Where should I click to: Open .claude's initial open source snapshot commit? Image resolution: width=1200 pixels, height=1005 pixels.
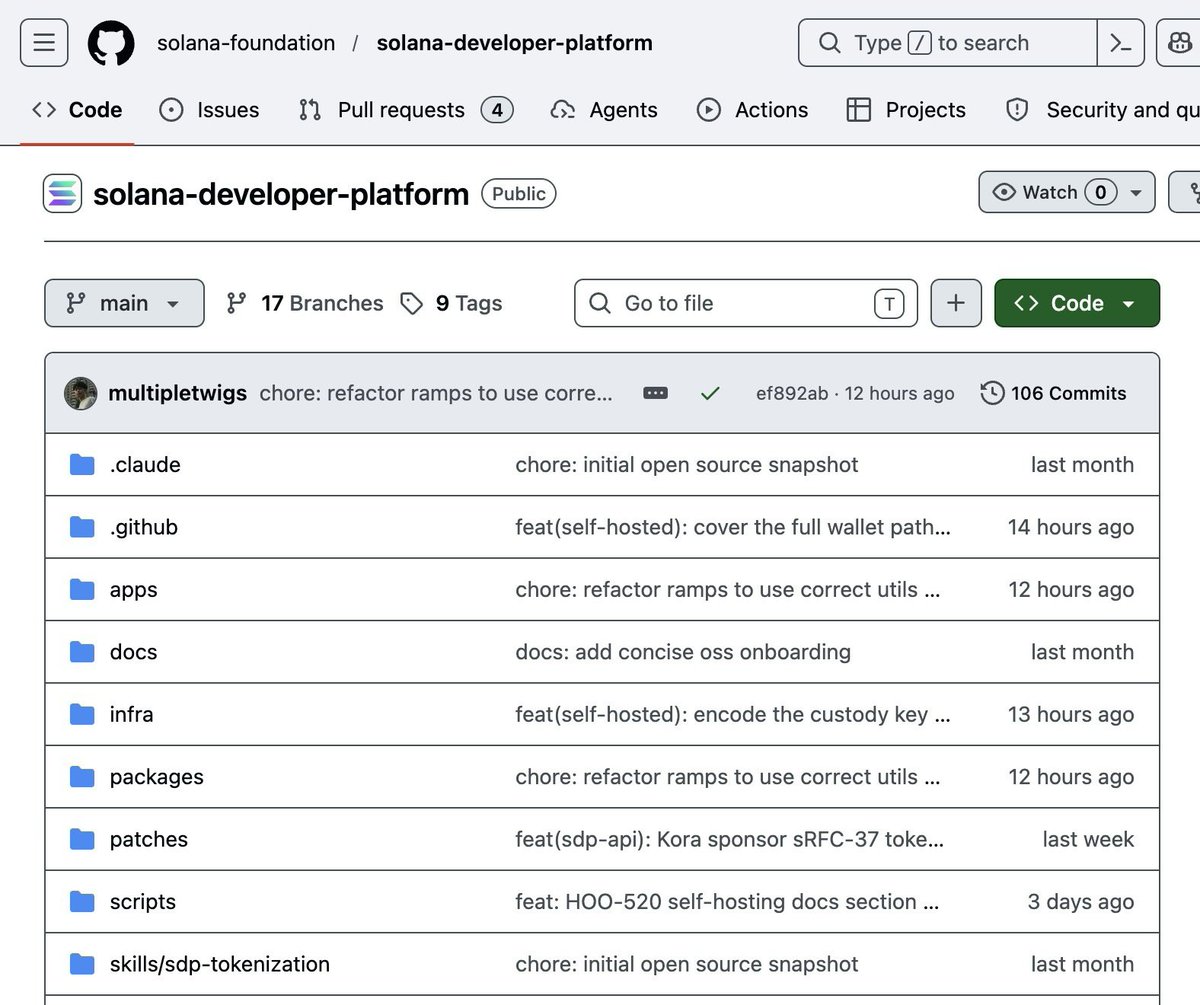click(687, 465)
